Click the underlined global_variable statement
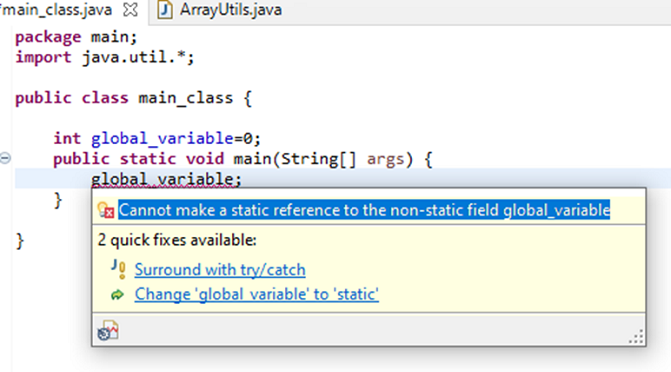Viewport: 671px width, 372px height. [166, 179]
